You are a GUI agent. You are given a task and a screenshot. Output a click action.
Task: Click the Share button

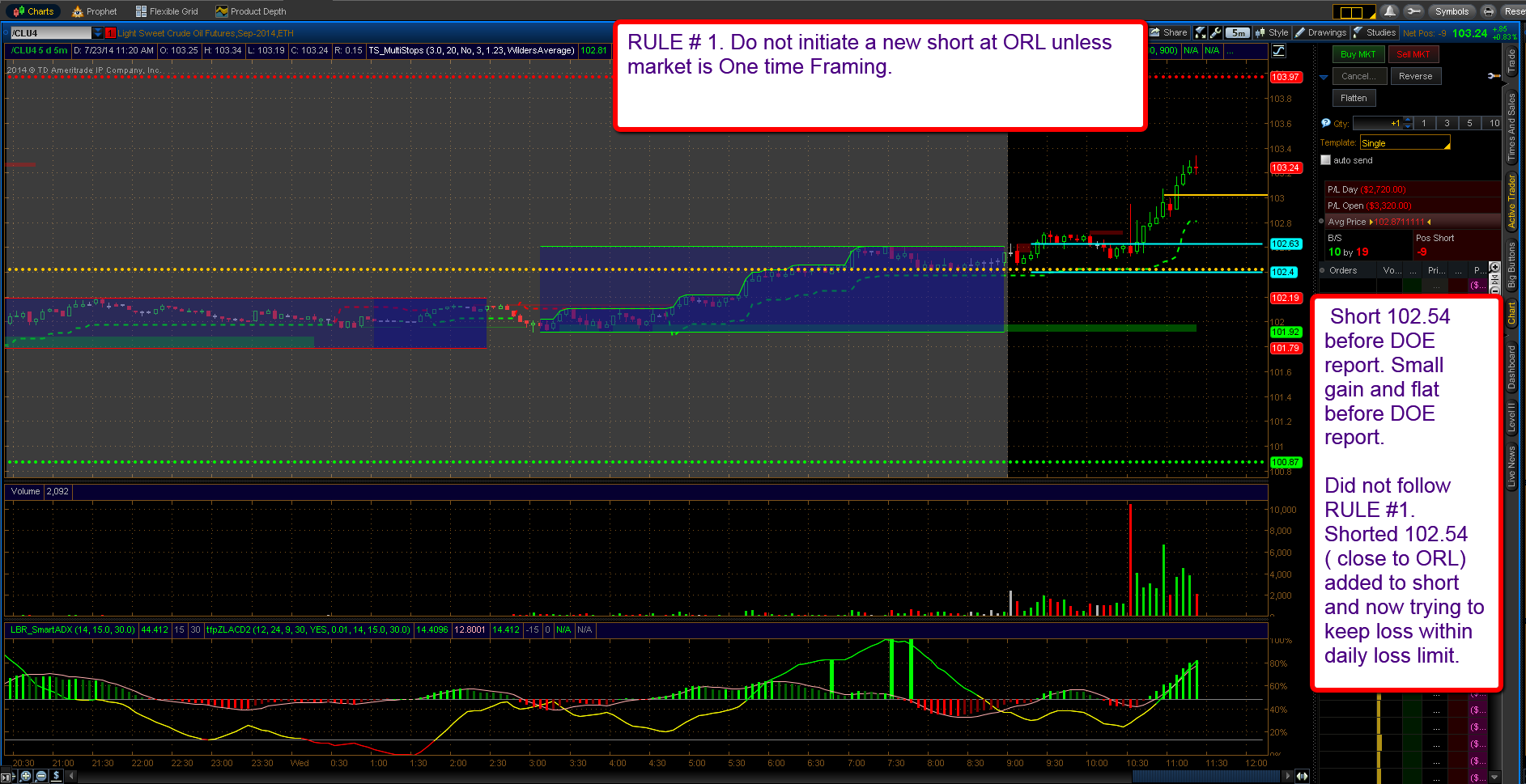1168,32
